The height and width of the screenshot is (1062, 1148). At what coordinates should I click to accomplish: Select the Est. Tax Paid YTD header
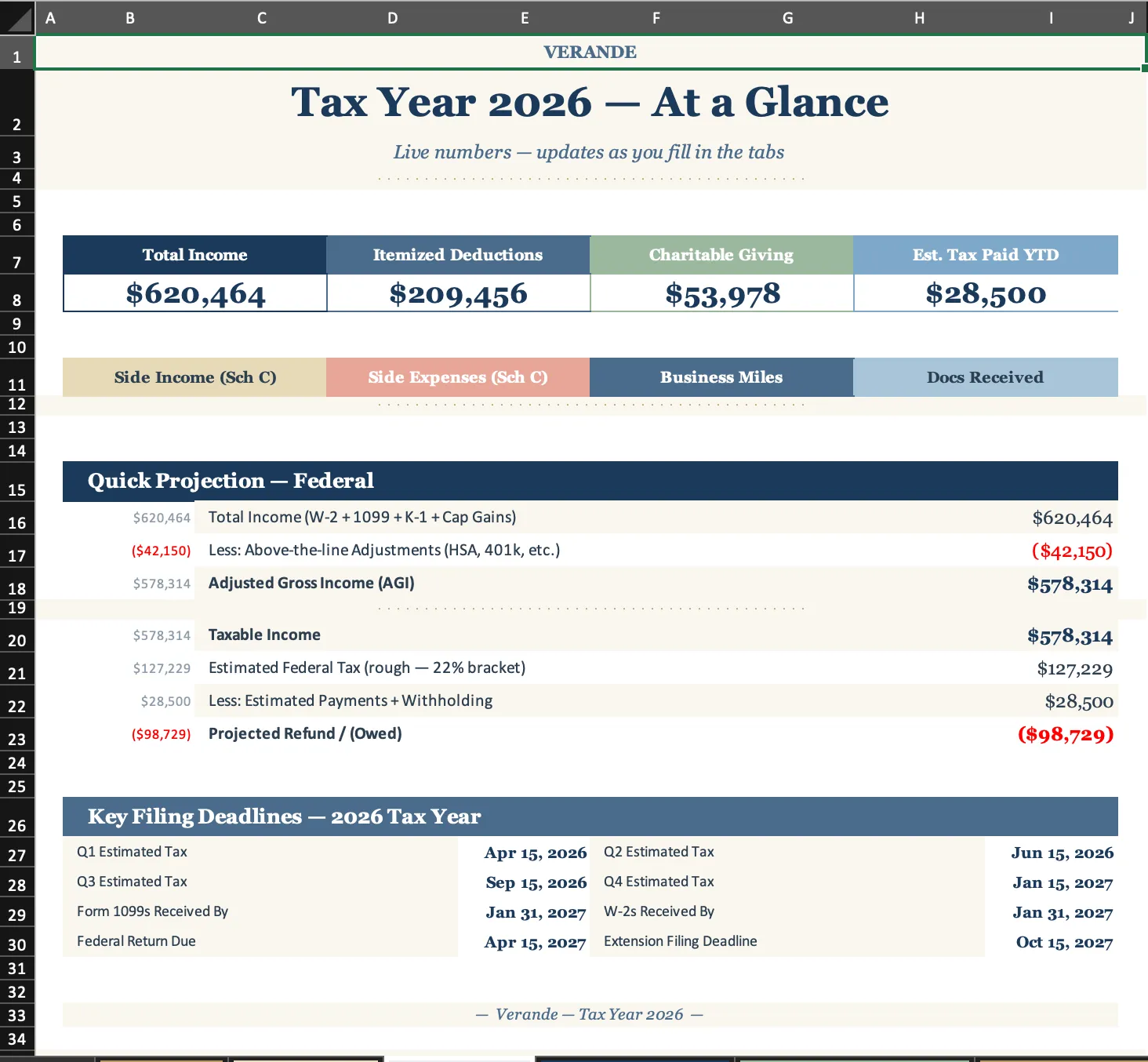click(986, 255)
